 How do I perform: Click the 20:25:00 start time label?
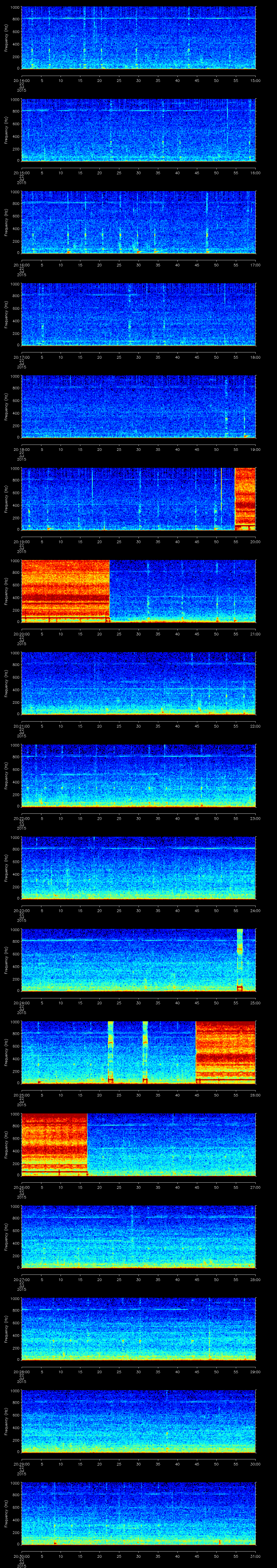point(21,1095)
